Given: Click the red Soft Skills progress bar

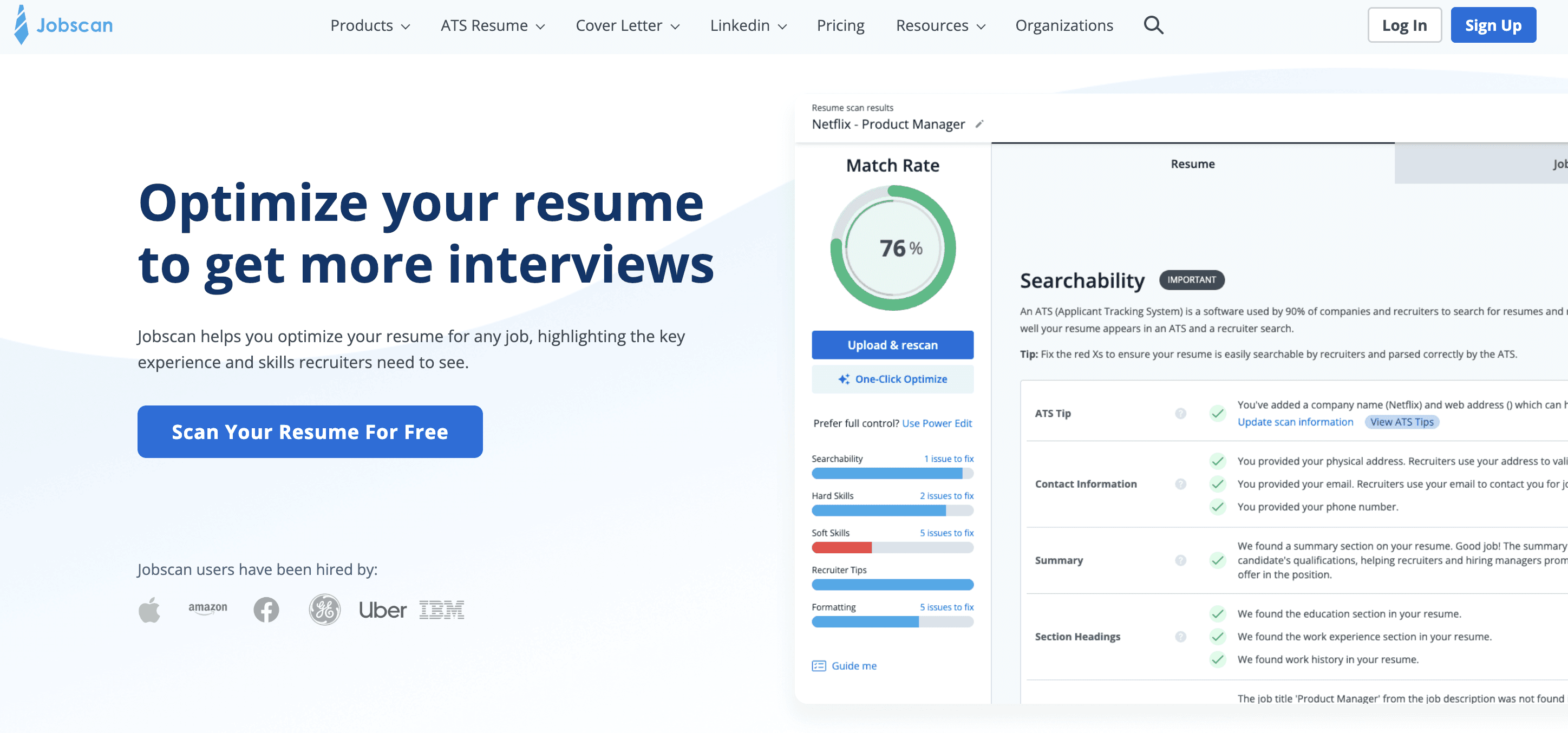Looking at the screenshot, I should [x=842, y=547].
